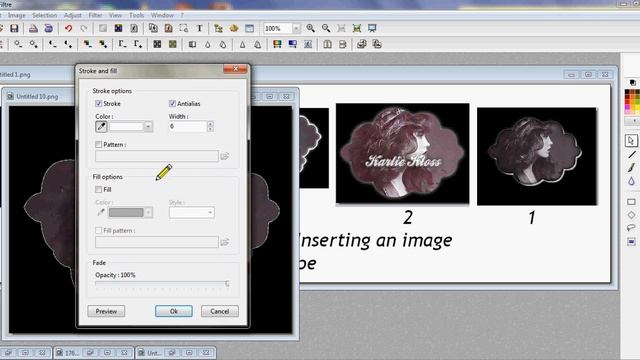Open the stroke Color dropdown arrow
640x360 pixels.
pyautogui.click(x=148, y=127)
